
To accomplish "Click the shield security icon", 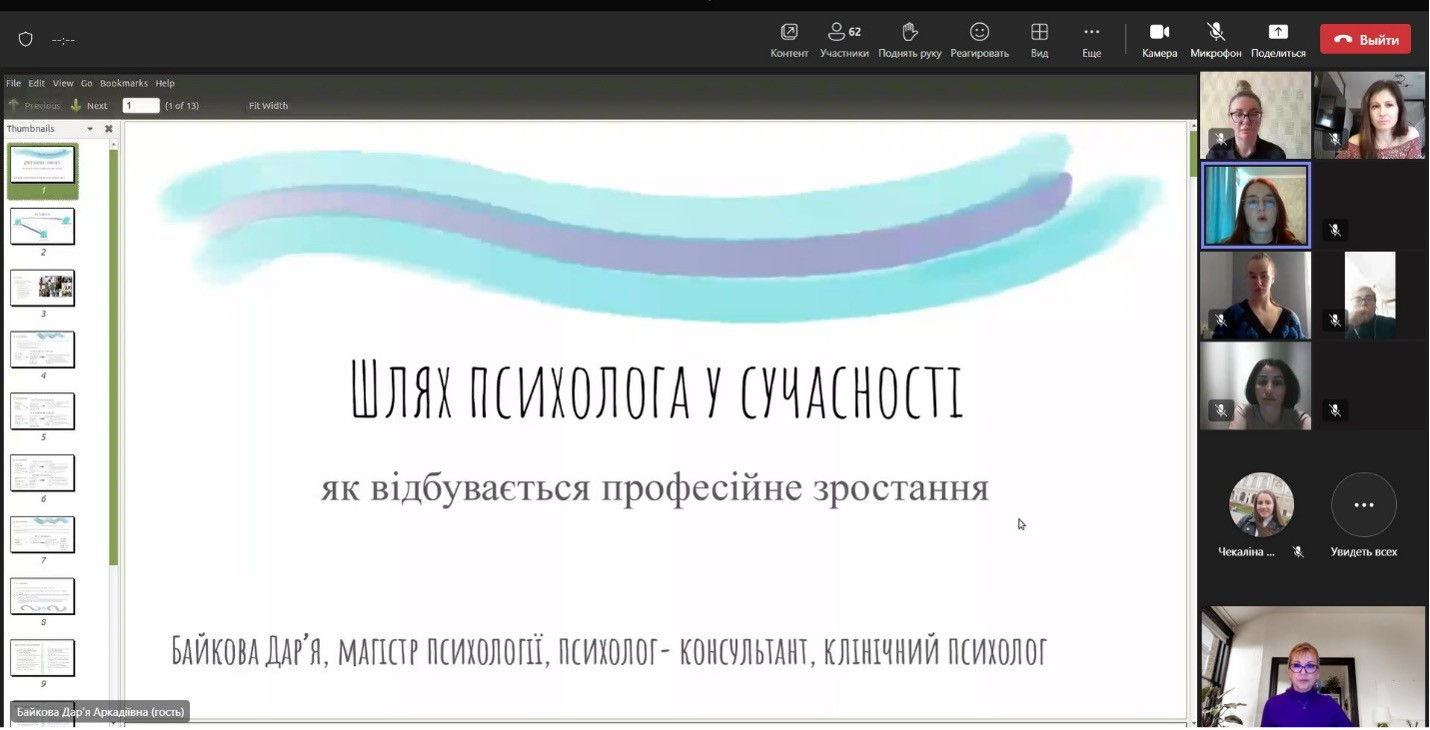I will click(x=26, y=39).
